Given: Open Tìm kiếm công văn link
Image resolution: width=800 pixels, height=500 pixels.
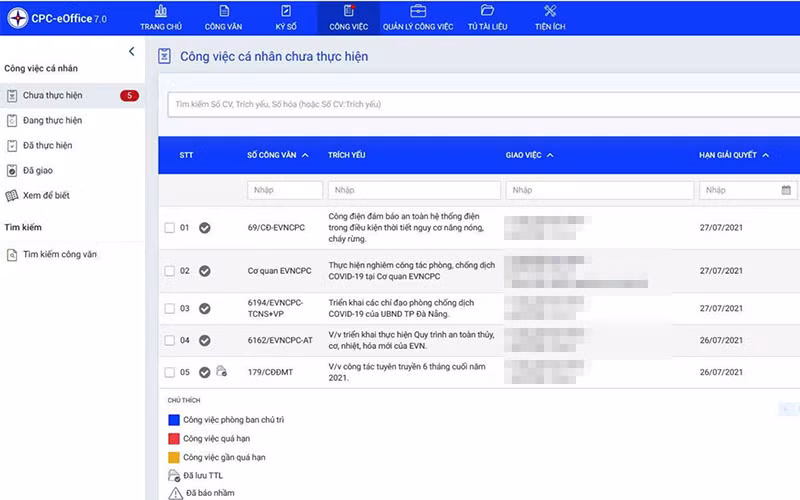Looking at the screenshot, I should pyautogui.click(x=59, y=254).
